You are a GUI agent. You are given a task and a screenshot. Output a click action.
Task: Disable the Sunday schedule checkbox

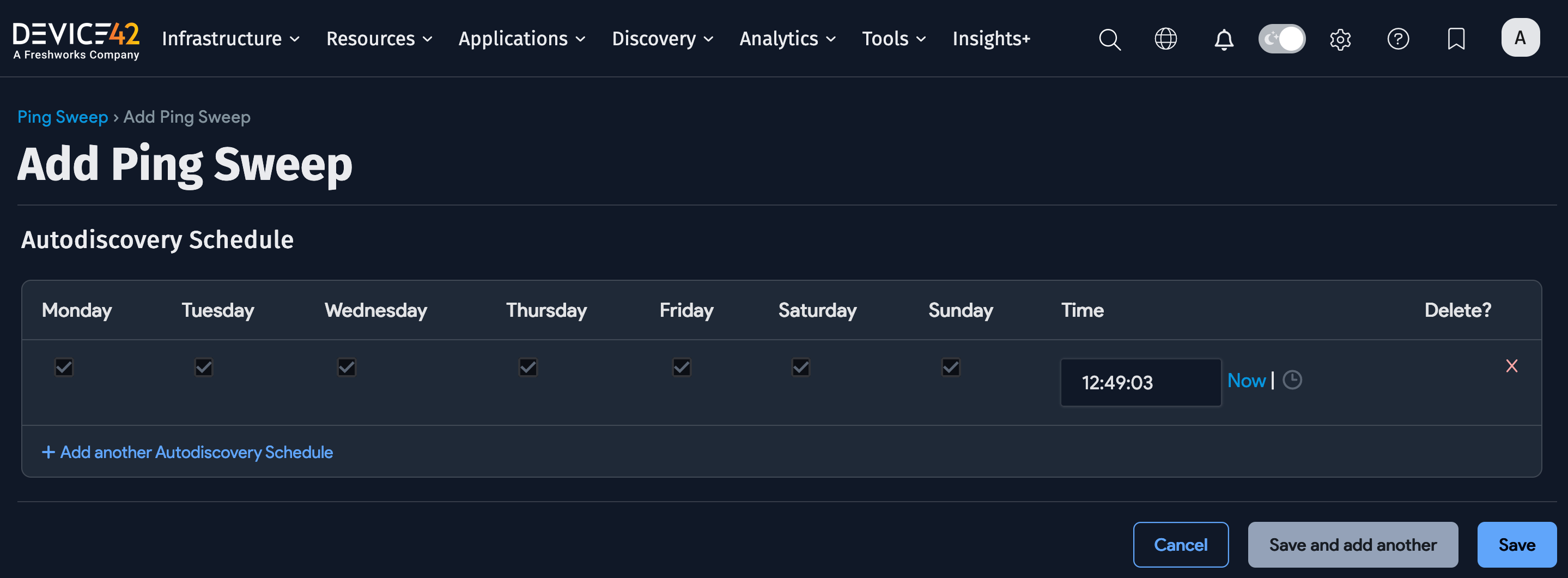click(950, 366)
